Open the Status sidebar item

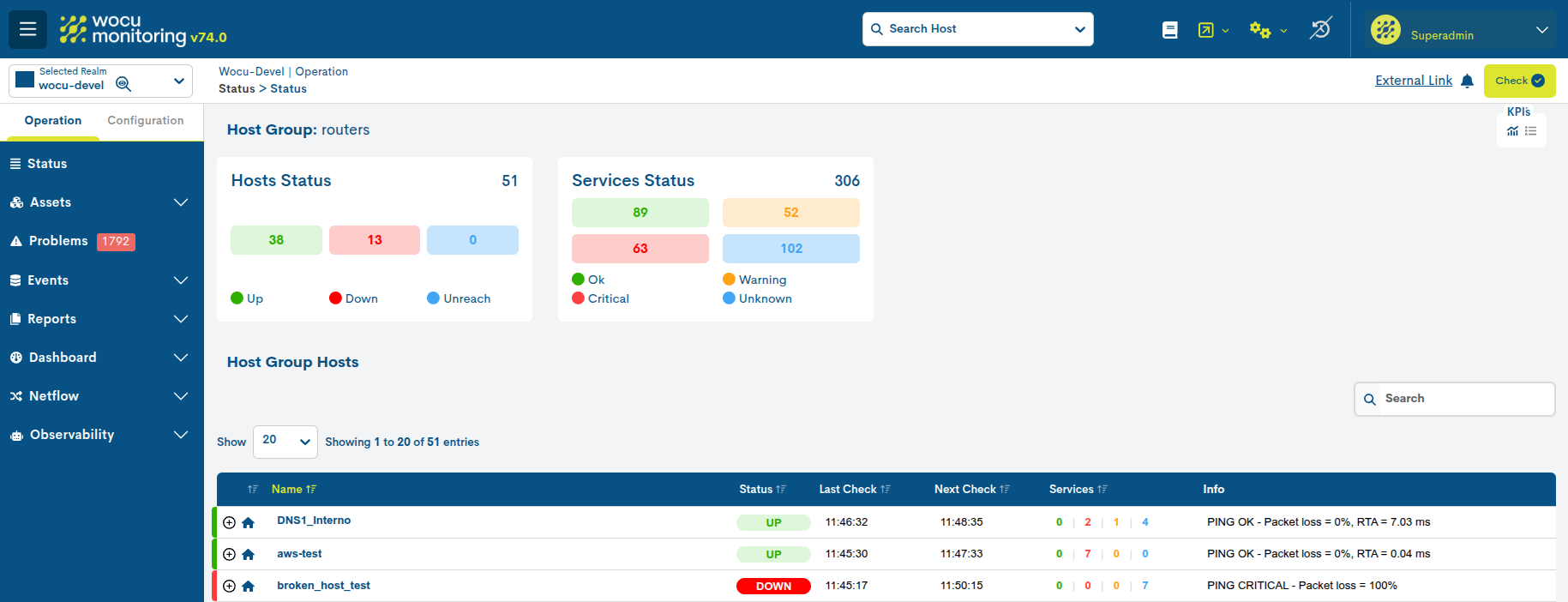click(x=102, y=164)
